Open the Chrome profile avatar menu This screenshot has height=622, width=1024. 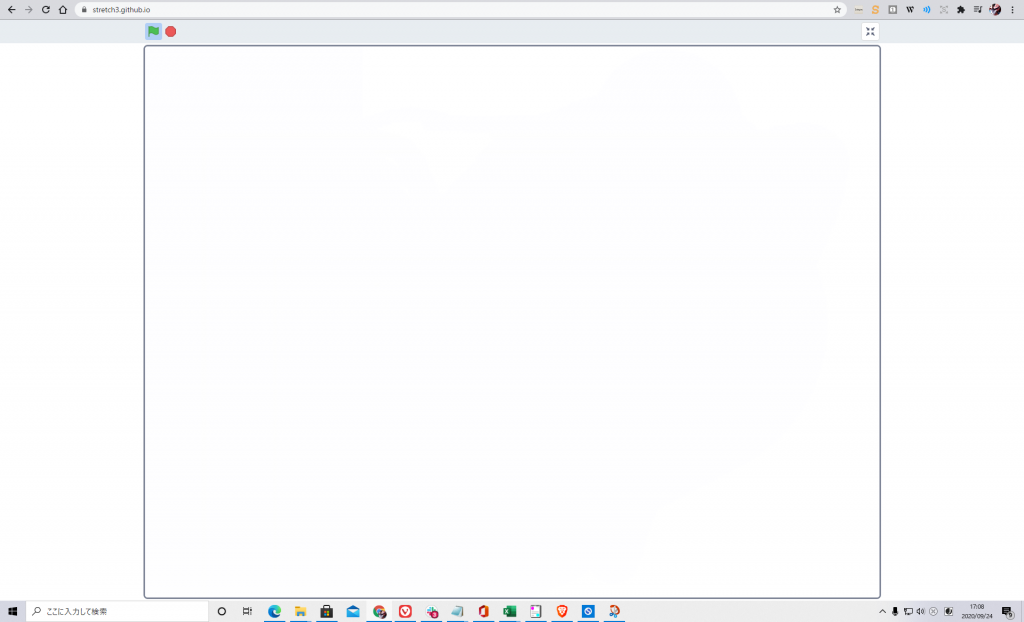[995, 9]
